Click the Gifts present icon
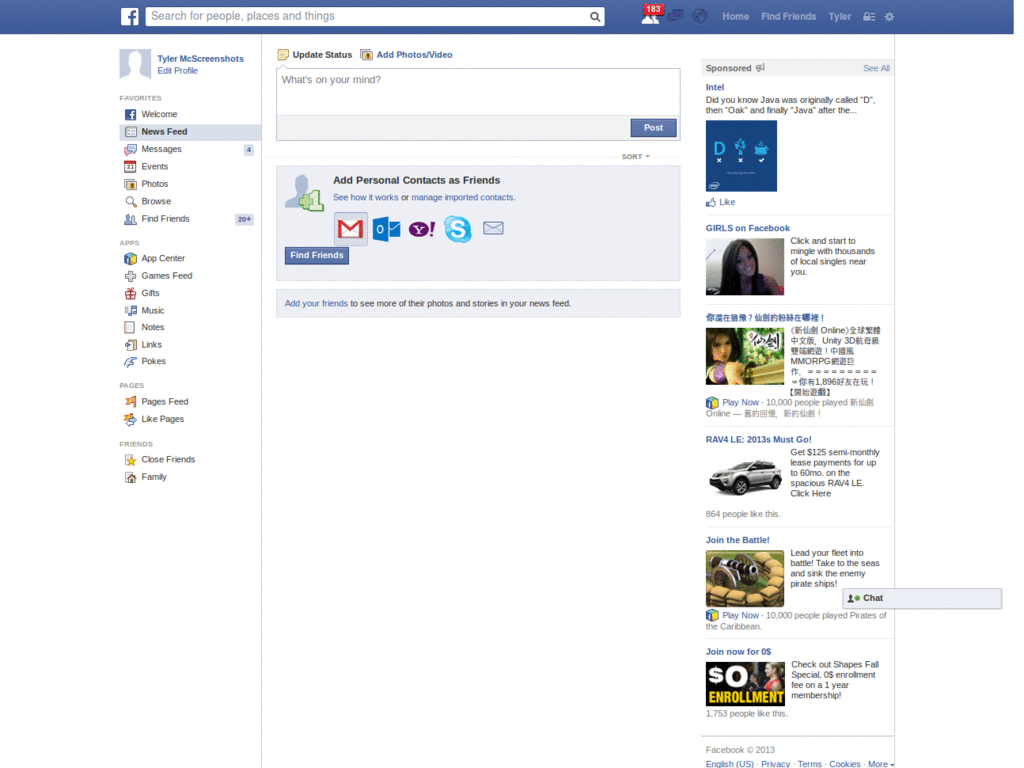The height and width of the screenshot is (768, 1024). coord(131,293)
